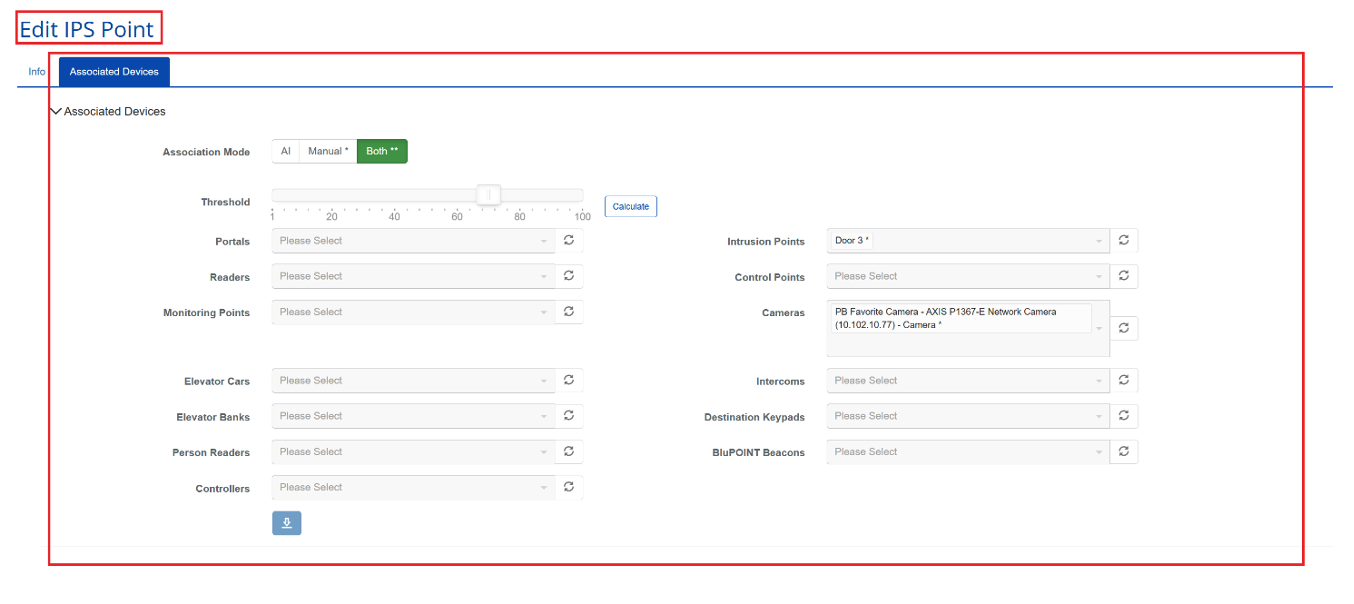This screenshot has height=604, width=1354.
Task: Select the Both association mode
Action: [382, 151]
